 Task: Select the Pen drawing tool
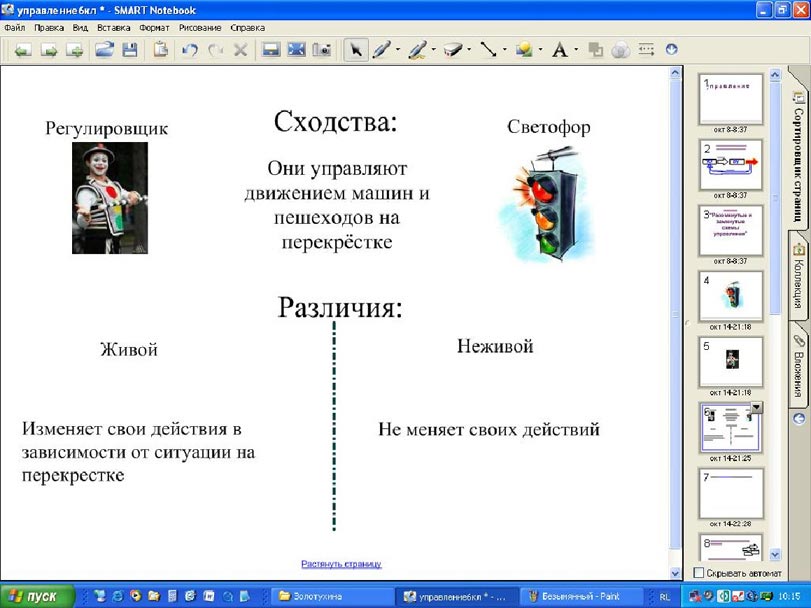[381, 49]
